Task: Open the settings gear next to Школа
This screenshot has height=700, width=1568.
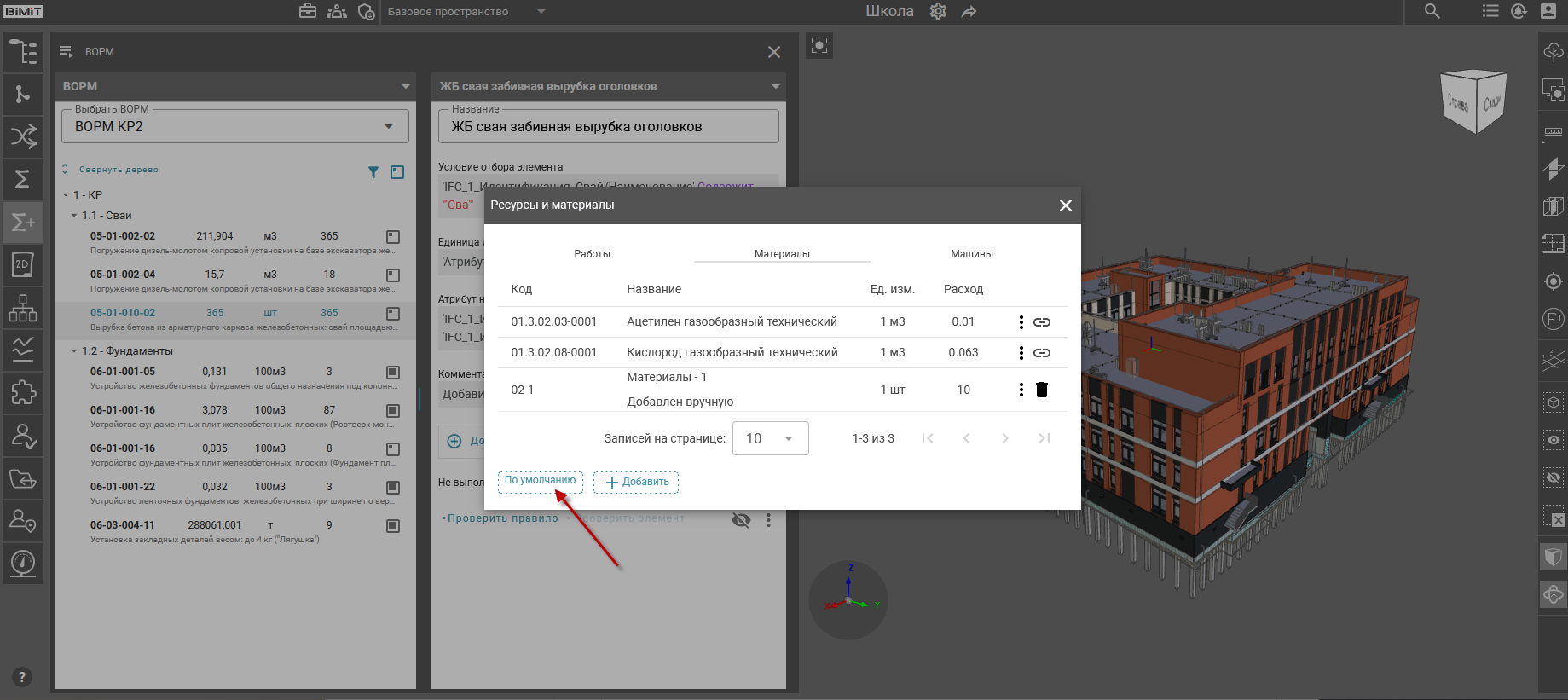Action: (x=938, y=12)
